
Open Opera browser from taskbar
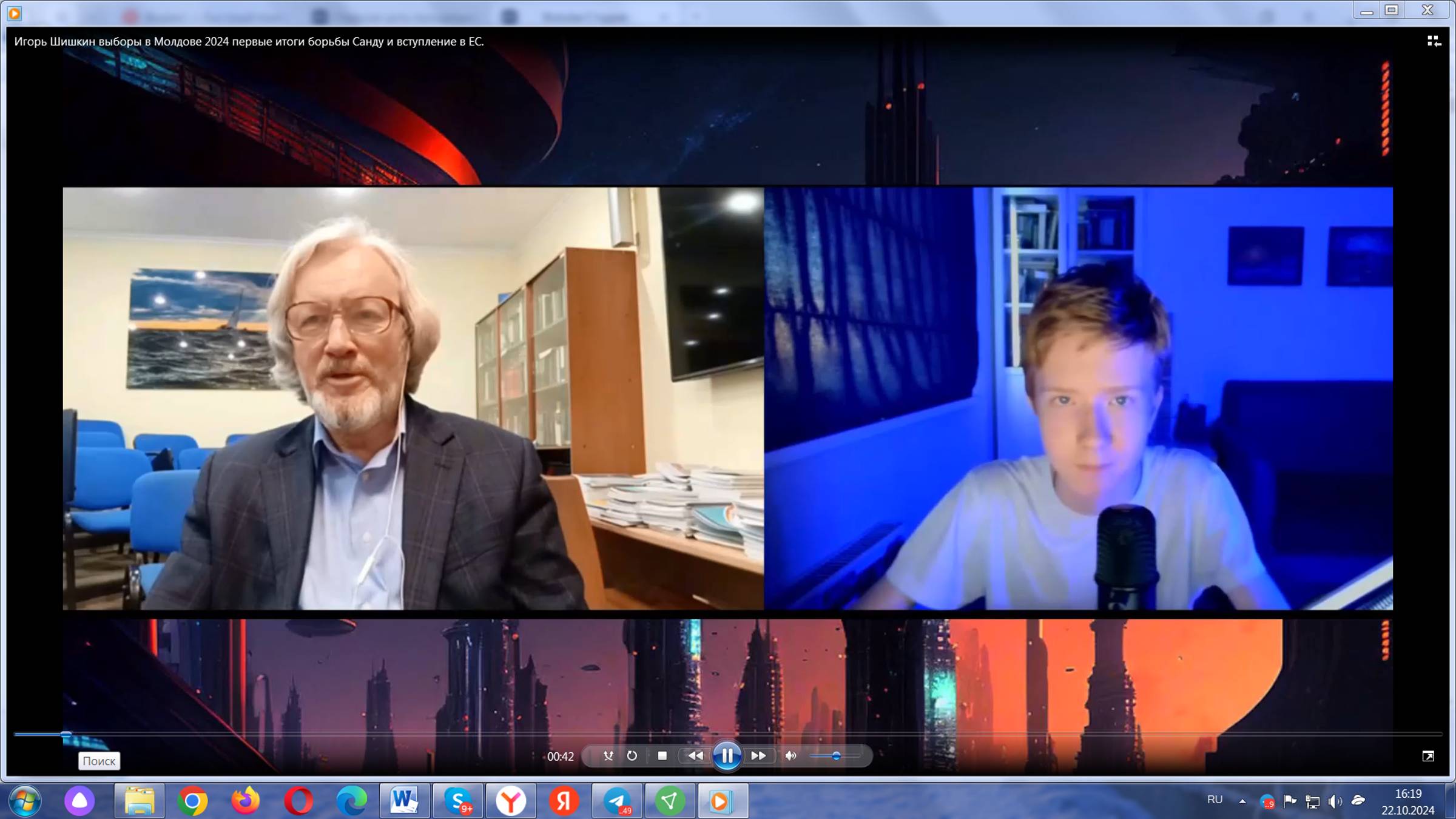click(x=298, y=801)
